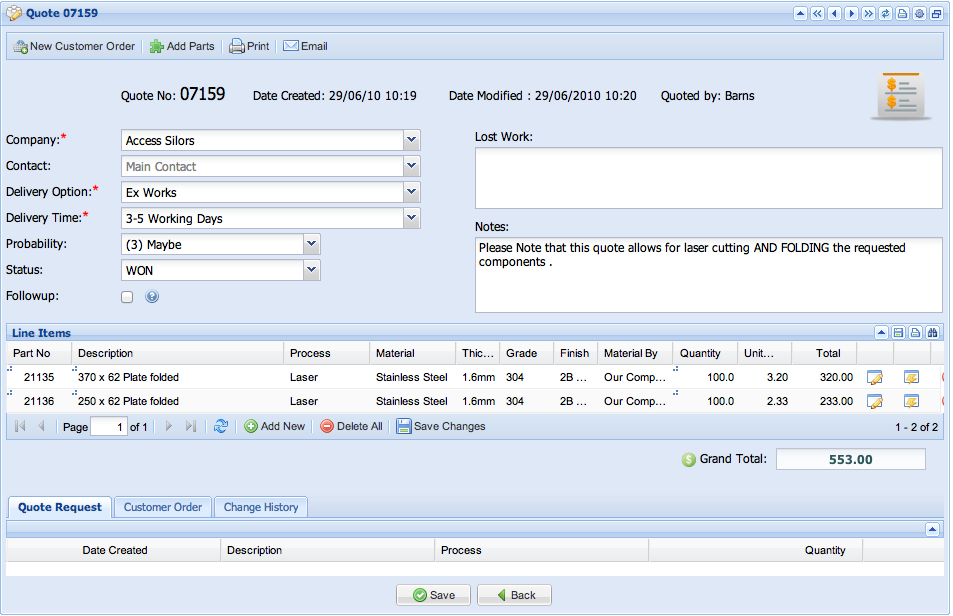Screen dimensions: 953x616
Task: Sort by the Description column header in Line Items
Action: click(177, 353)
